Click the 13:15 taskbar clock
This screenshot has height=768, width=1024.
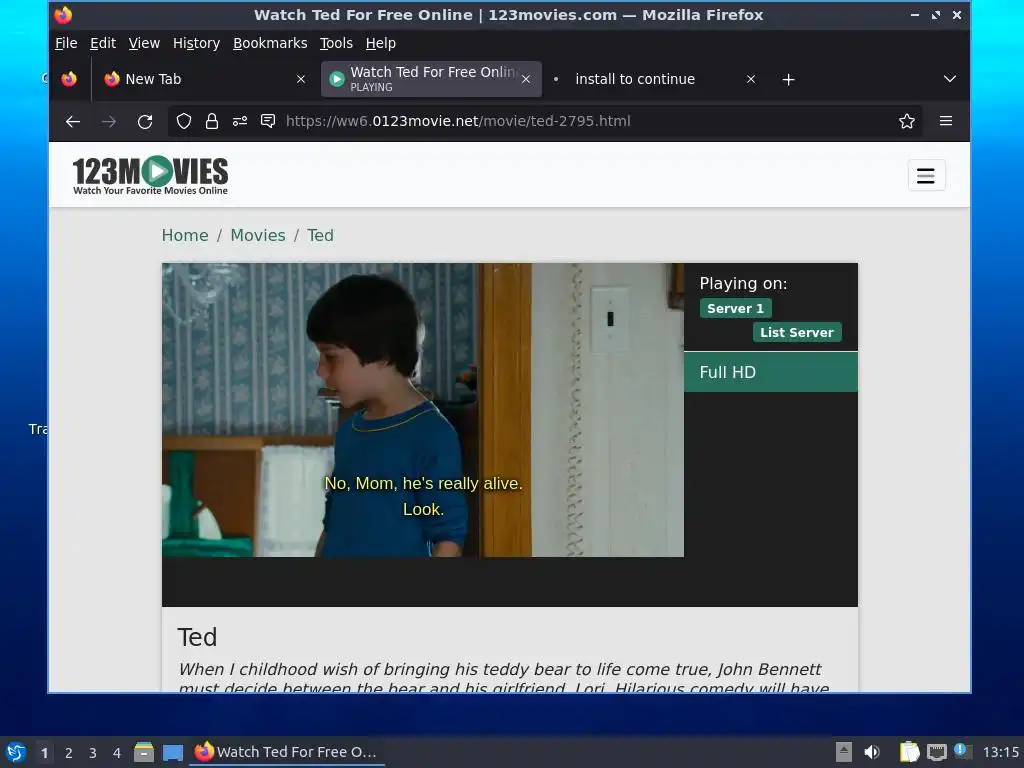1000,752
